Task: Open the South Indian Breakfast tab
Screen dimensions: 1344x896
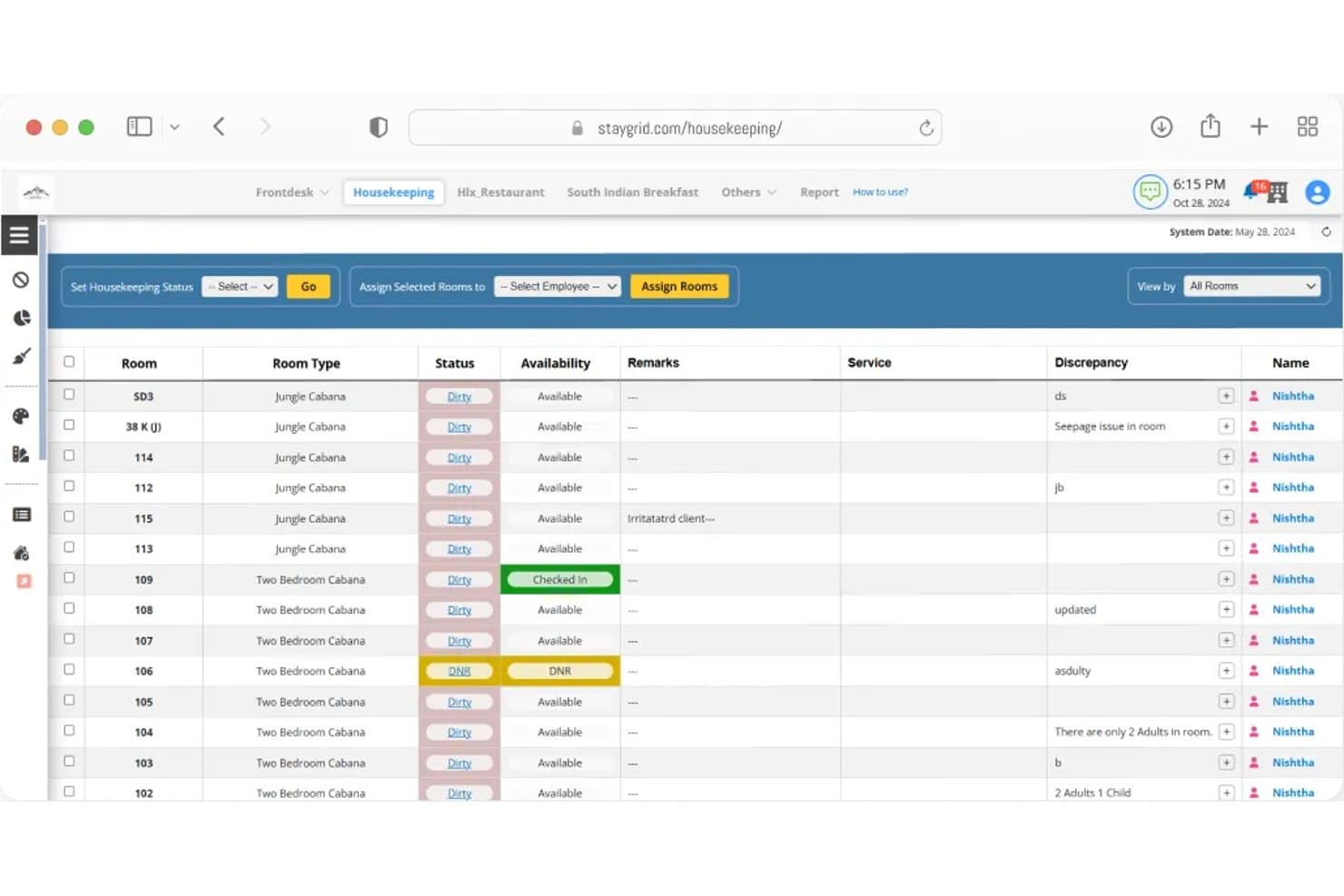Action: pos(633,192)
